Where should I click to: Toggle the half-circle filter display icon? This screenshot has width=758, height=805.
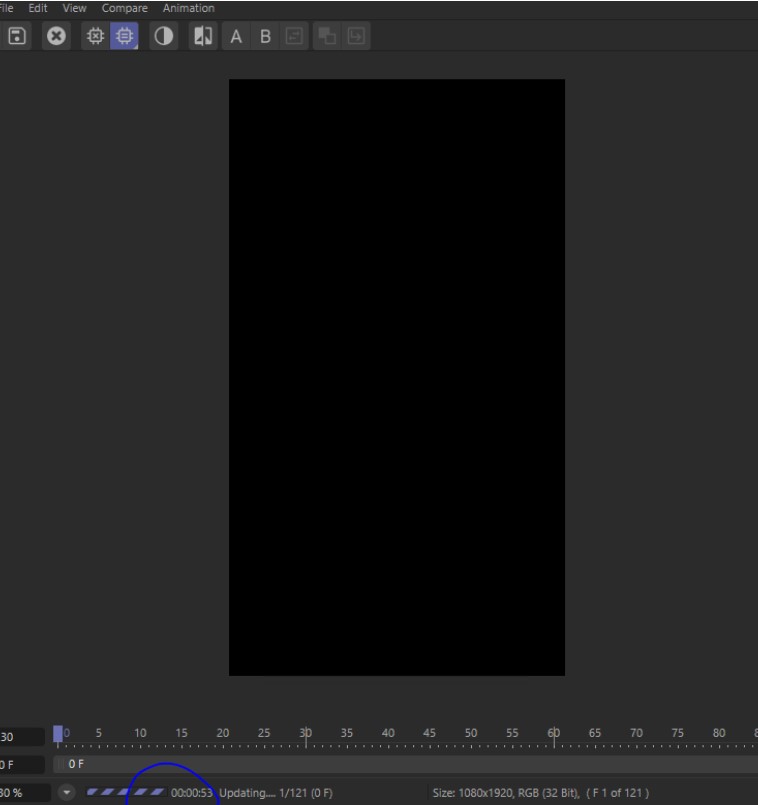[163, 36]
